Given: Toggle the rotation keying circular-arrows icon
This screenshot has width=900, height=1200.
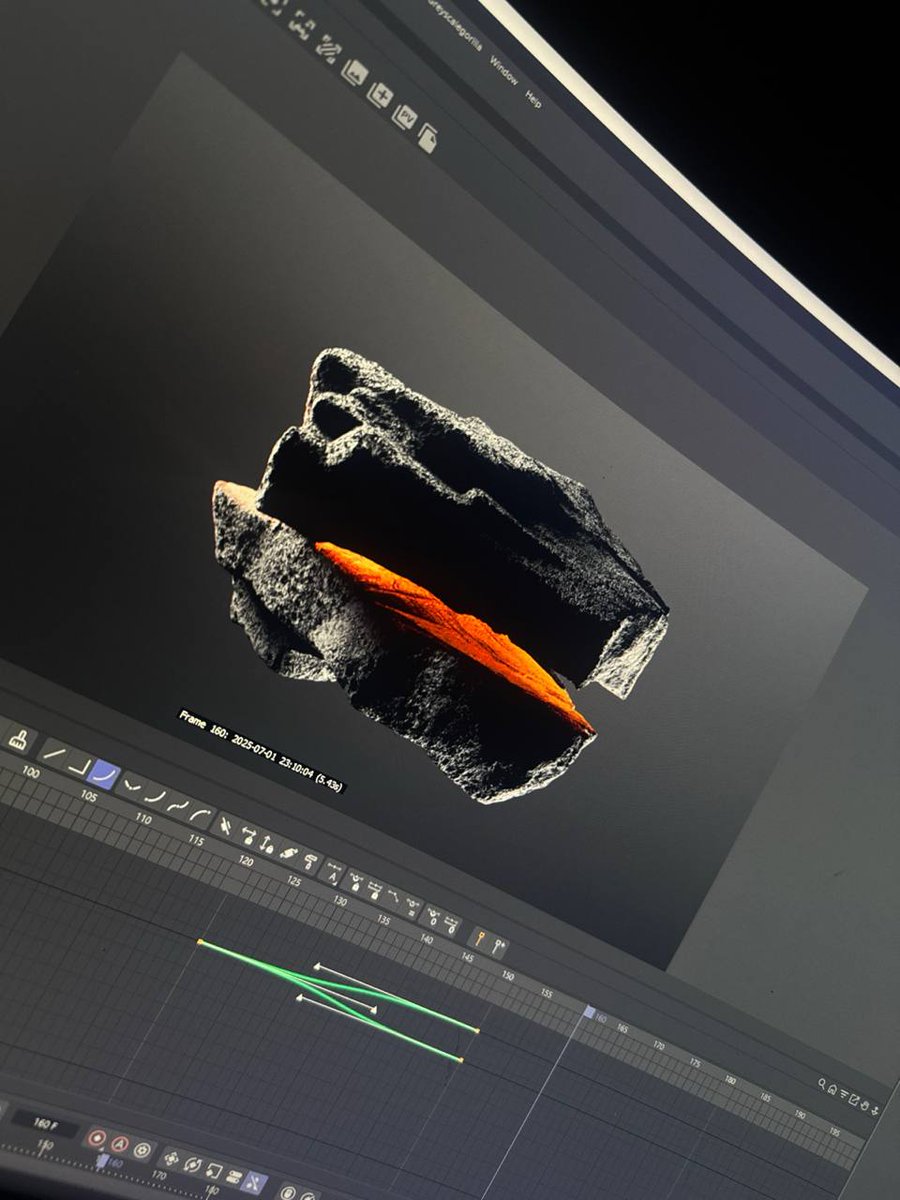Looking at the screenshot, I should click(x=193, y=1166).
